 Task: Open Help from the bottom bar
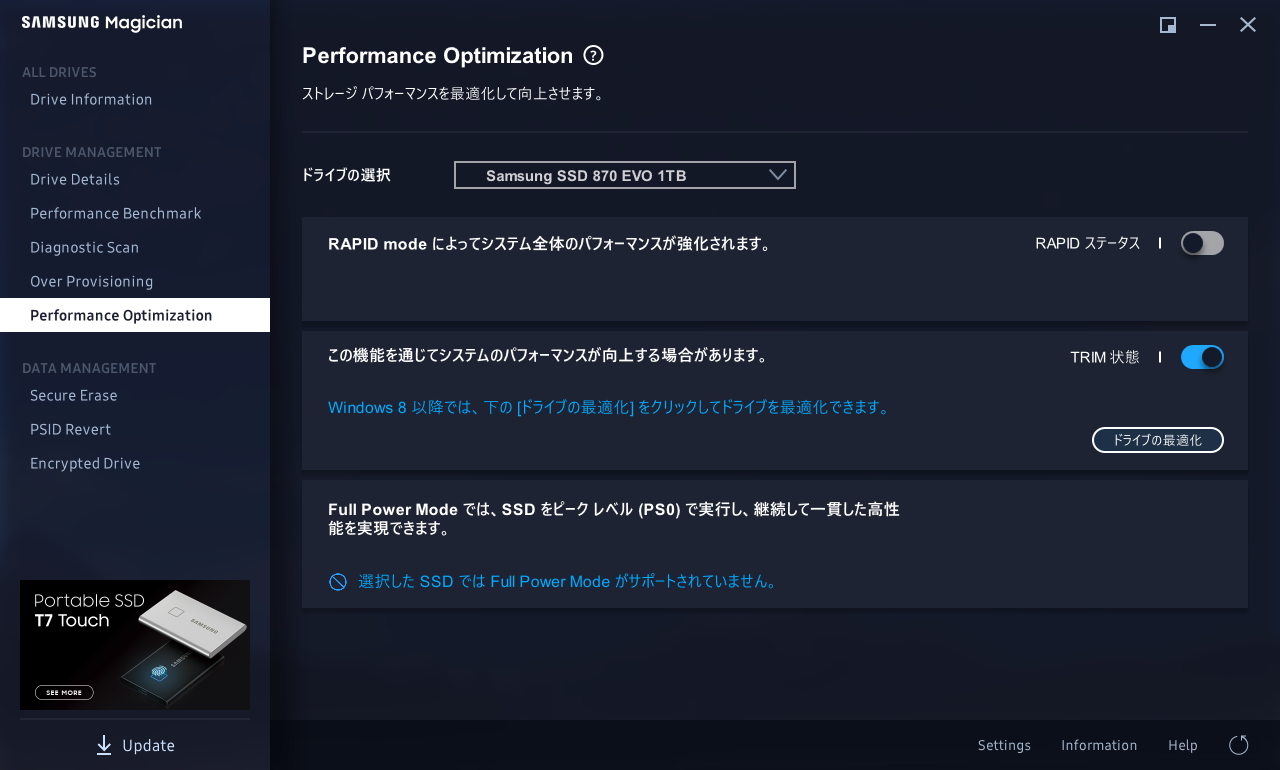coord(1183,745)
